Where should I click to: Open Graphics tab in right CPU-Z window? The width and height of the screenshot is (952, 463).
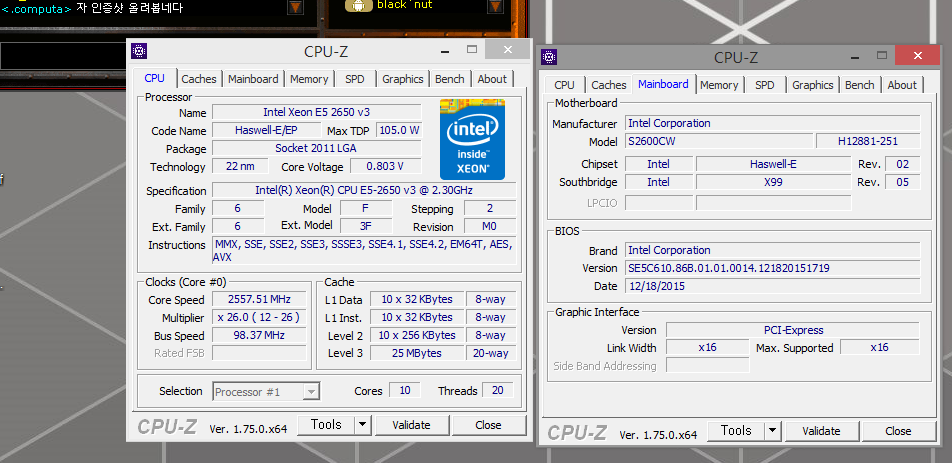(812, 85)
